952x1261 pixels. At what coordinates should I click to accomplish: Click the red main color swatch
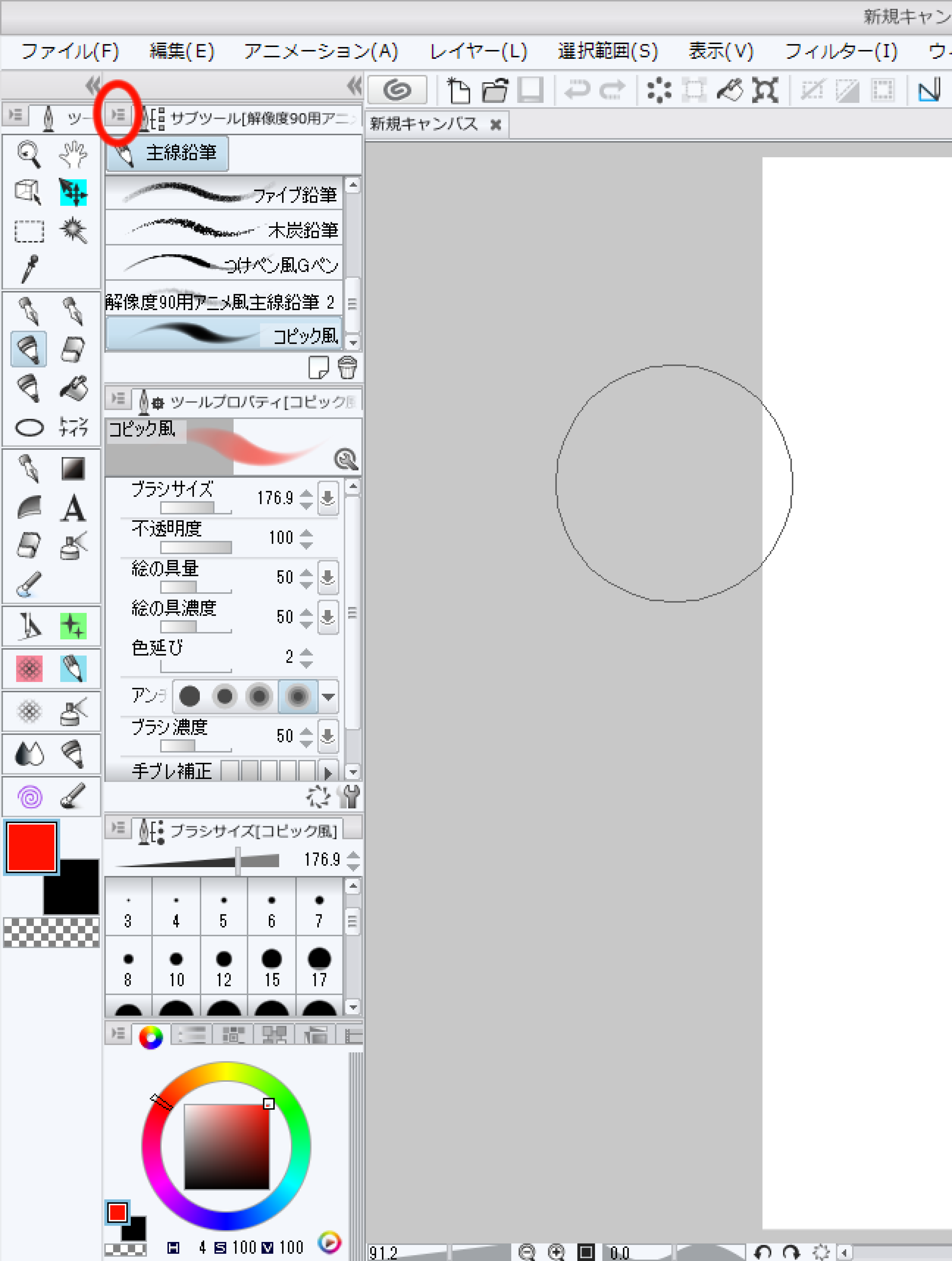point(31,847)
